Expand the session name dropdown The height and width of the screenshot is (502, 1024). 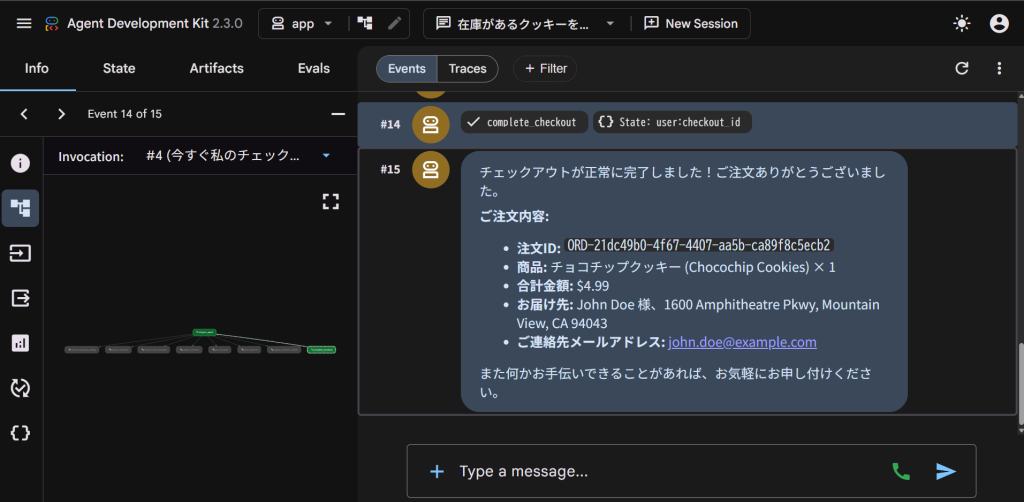tap(526, 24)
